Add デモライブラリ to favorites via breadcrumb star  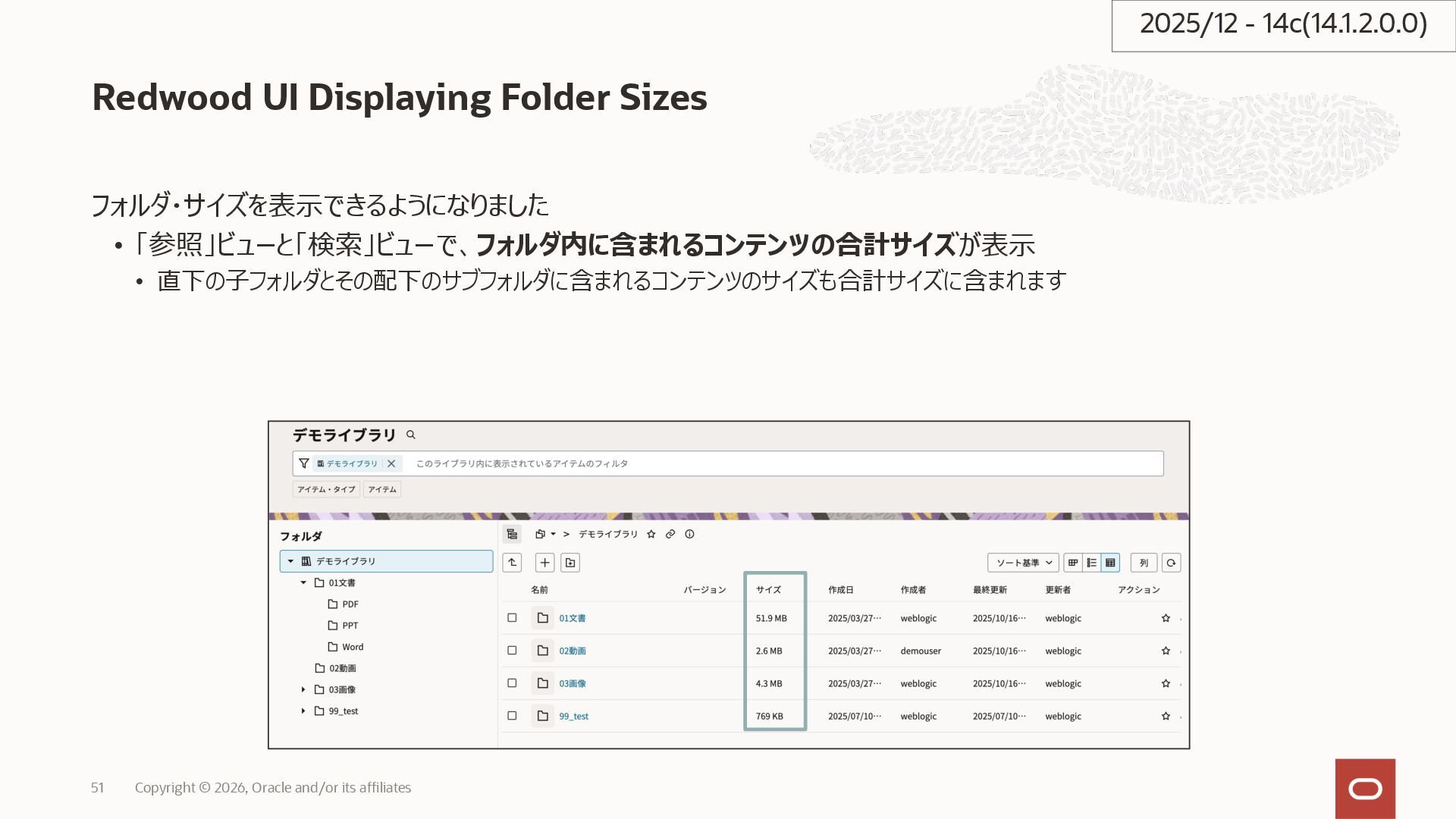(x=651, y=534)
